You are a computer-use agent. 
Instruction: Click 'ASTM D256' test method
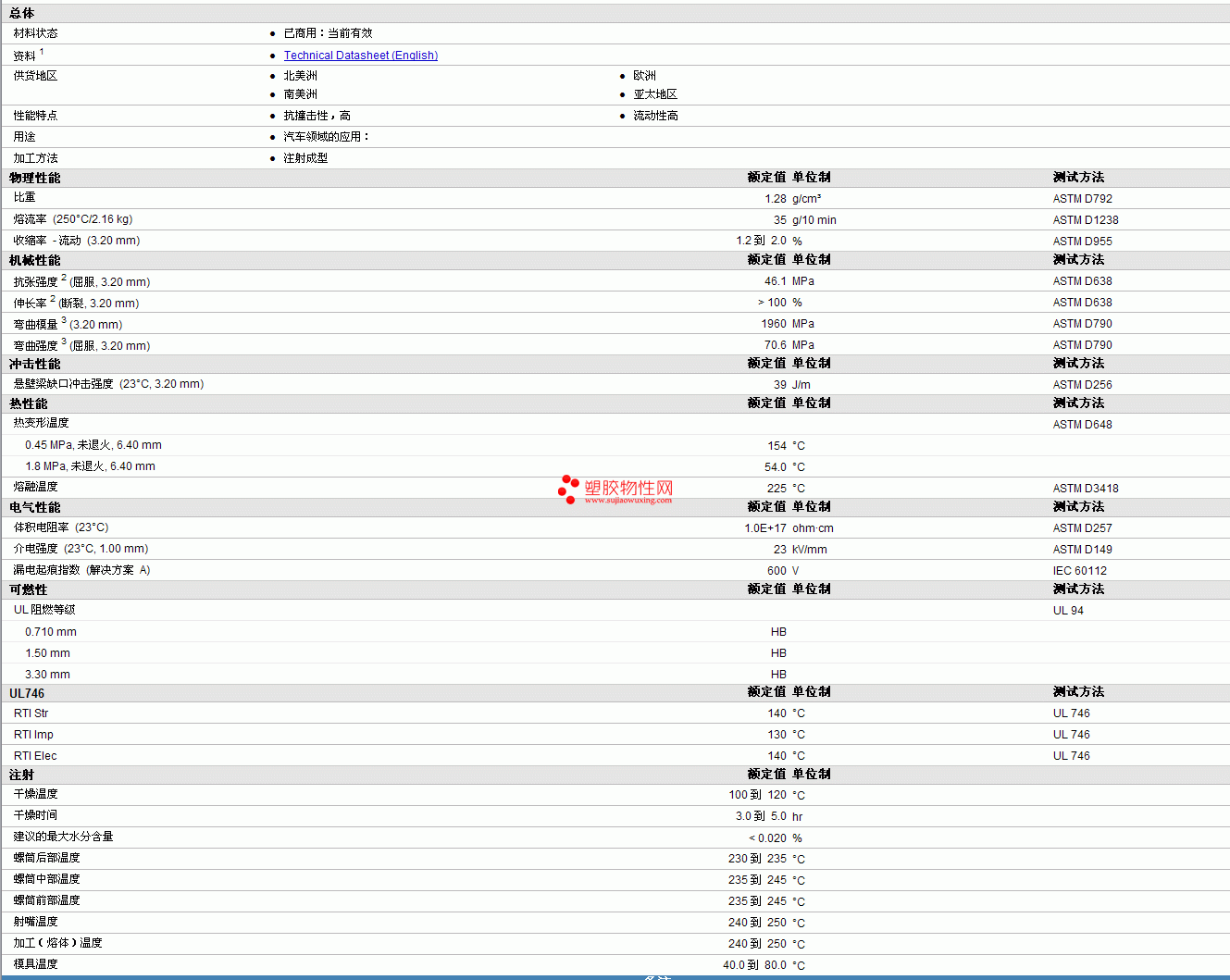[x=1083, y=385]
